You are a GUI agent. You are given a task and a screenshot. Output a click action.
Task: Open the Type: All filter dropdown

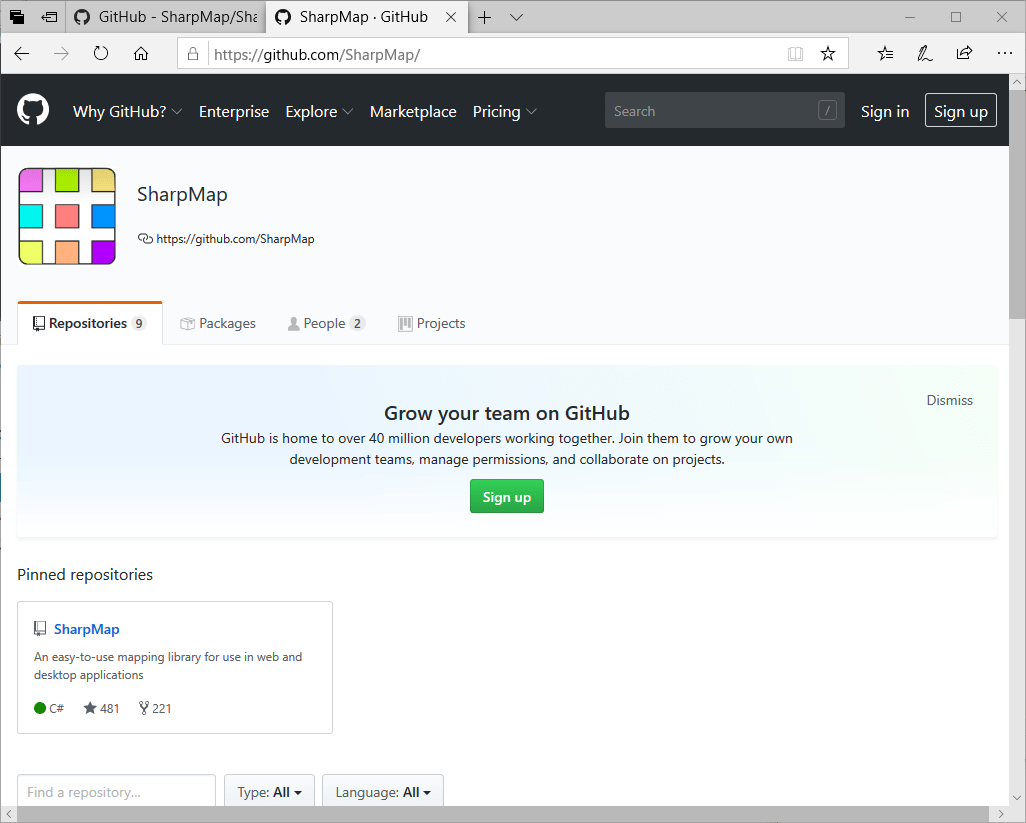pyautogui.click(x=269, y=791)
